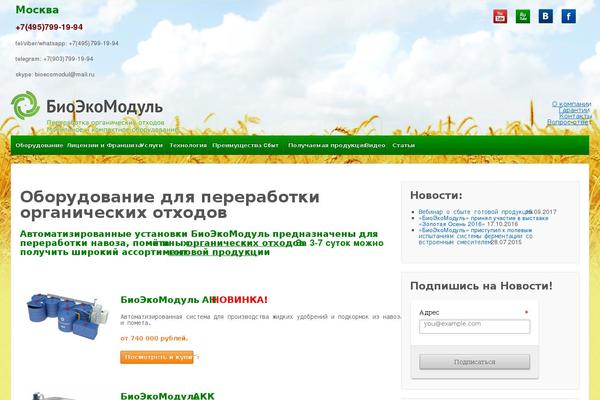
Task: Open the Facebook social icon
Action: coord(569,16)
